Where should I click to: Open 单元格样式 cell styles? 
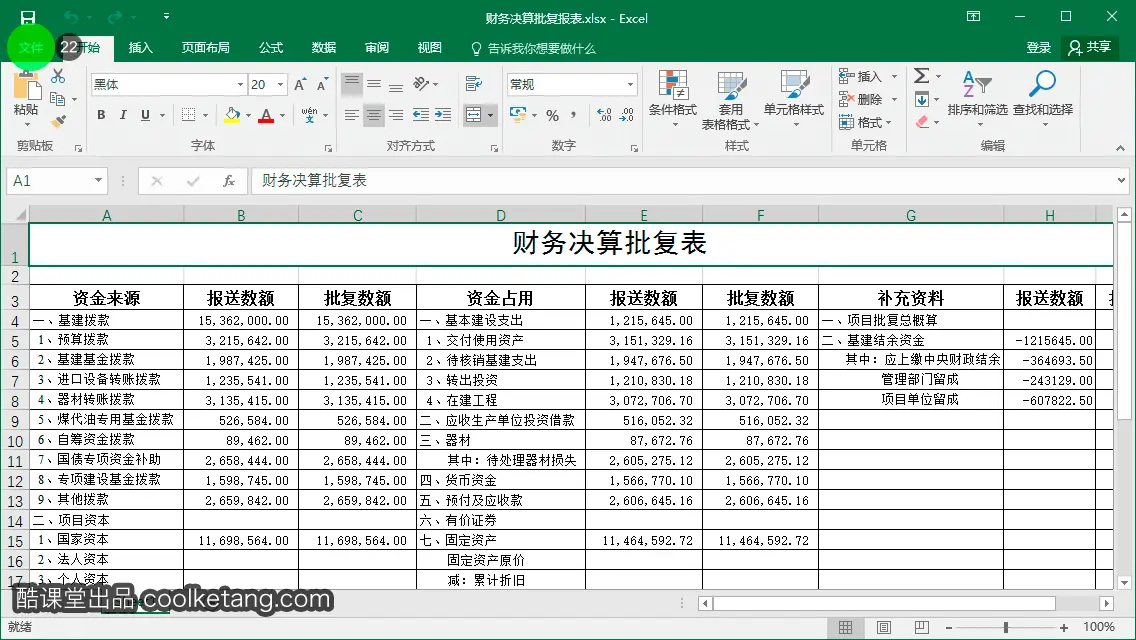pyautogui.click(x=794, y=99)
